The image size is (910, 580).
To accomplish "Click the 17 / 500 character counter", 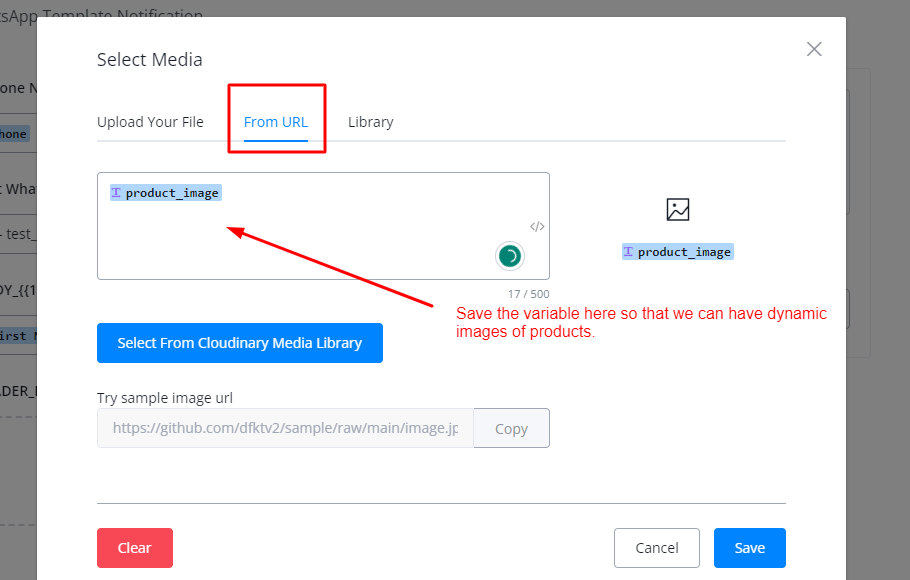I will [529, 294].
